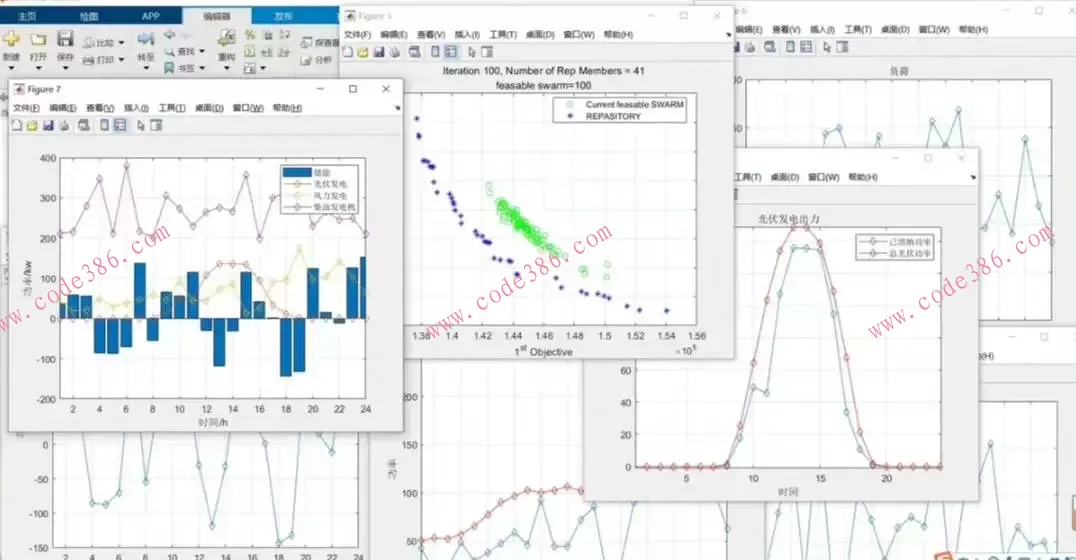Viewport: 1076px width, 560px height.
Task: Click the Compare (比较) button in ribbon
Action: pos(100,43)
